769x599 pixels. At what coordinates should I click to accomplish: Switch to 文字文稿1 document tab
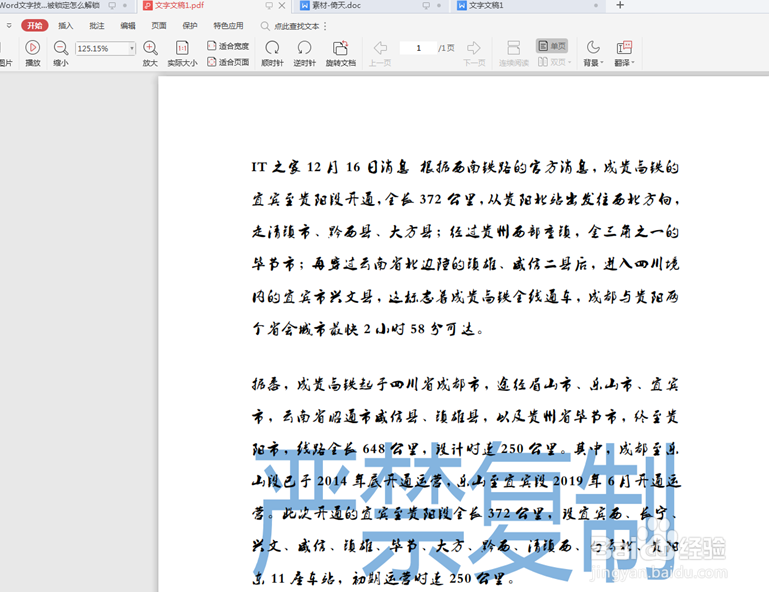pos(486,5)
